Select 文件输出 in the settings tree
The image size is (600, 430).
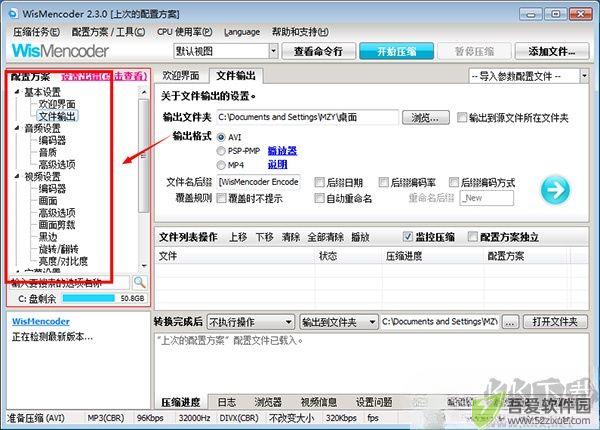(57, 116)
